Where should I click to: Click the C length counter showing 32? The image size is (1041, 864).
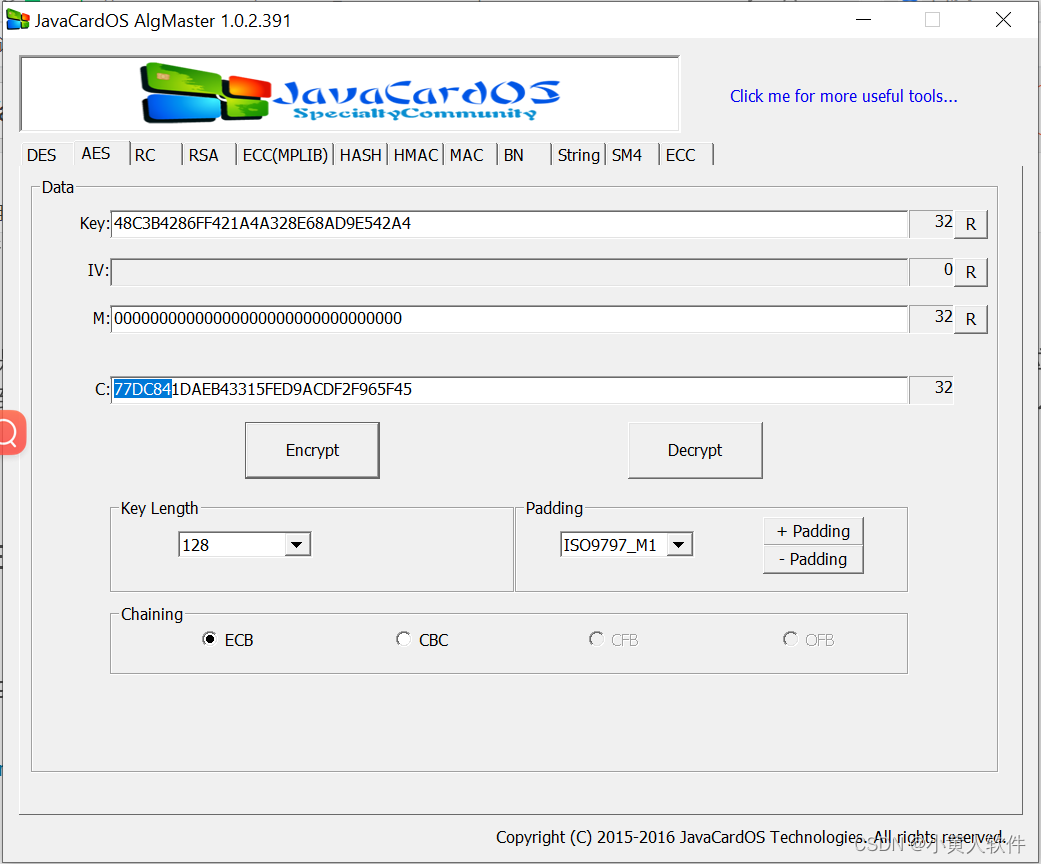931,389
